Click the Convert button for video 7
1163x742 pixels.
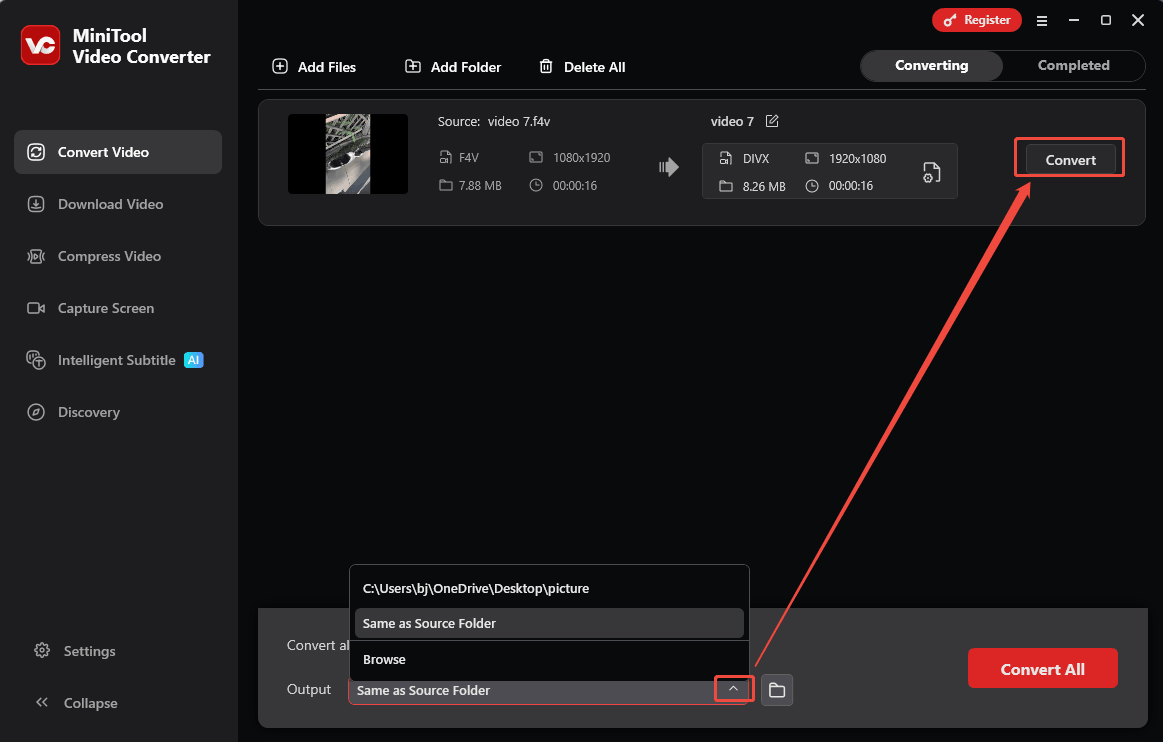point(1069,158)
